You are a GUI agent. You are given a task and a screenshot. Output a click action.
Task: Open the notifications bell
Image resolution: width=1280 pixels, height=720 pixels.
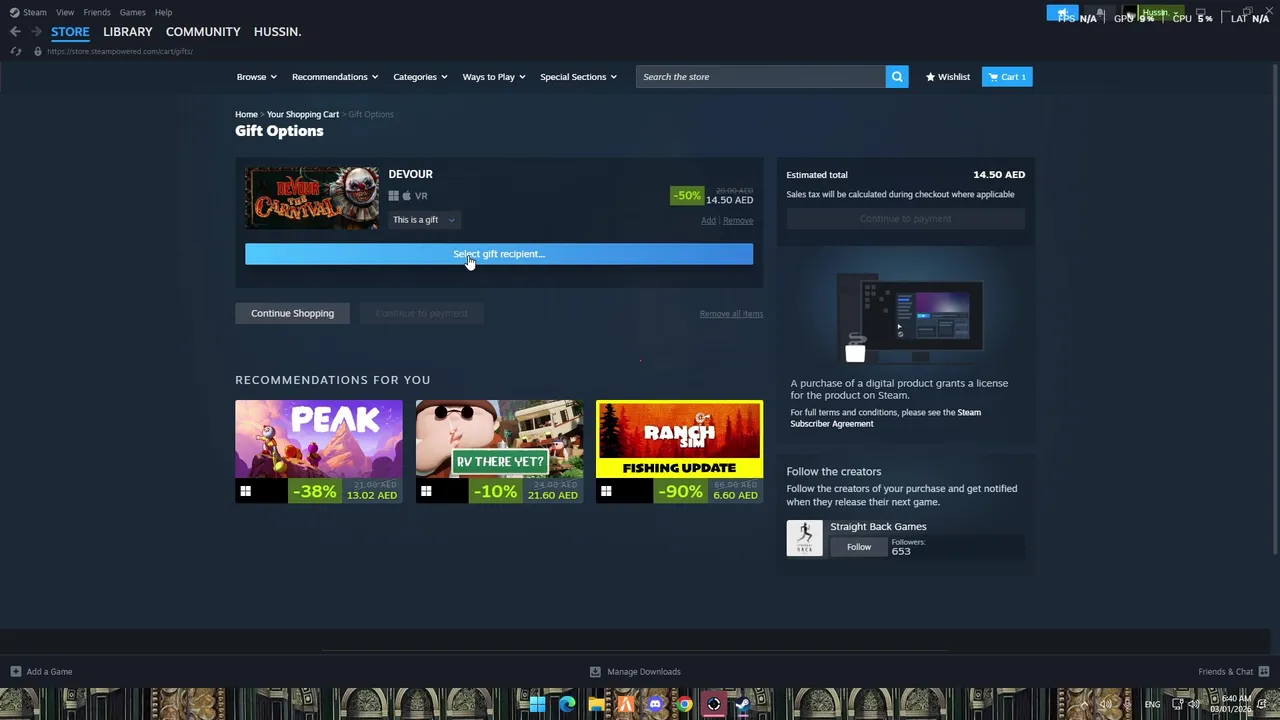point(1100,13)
